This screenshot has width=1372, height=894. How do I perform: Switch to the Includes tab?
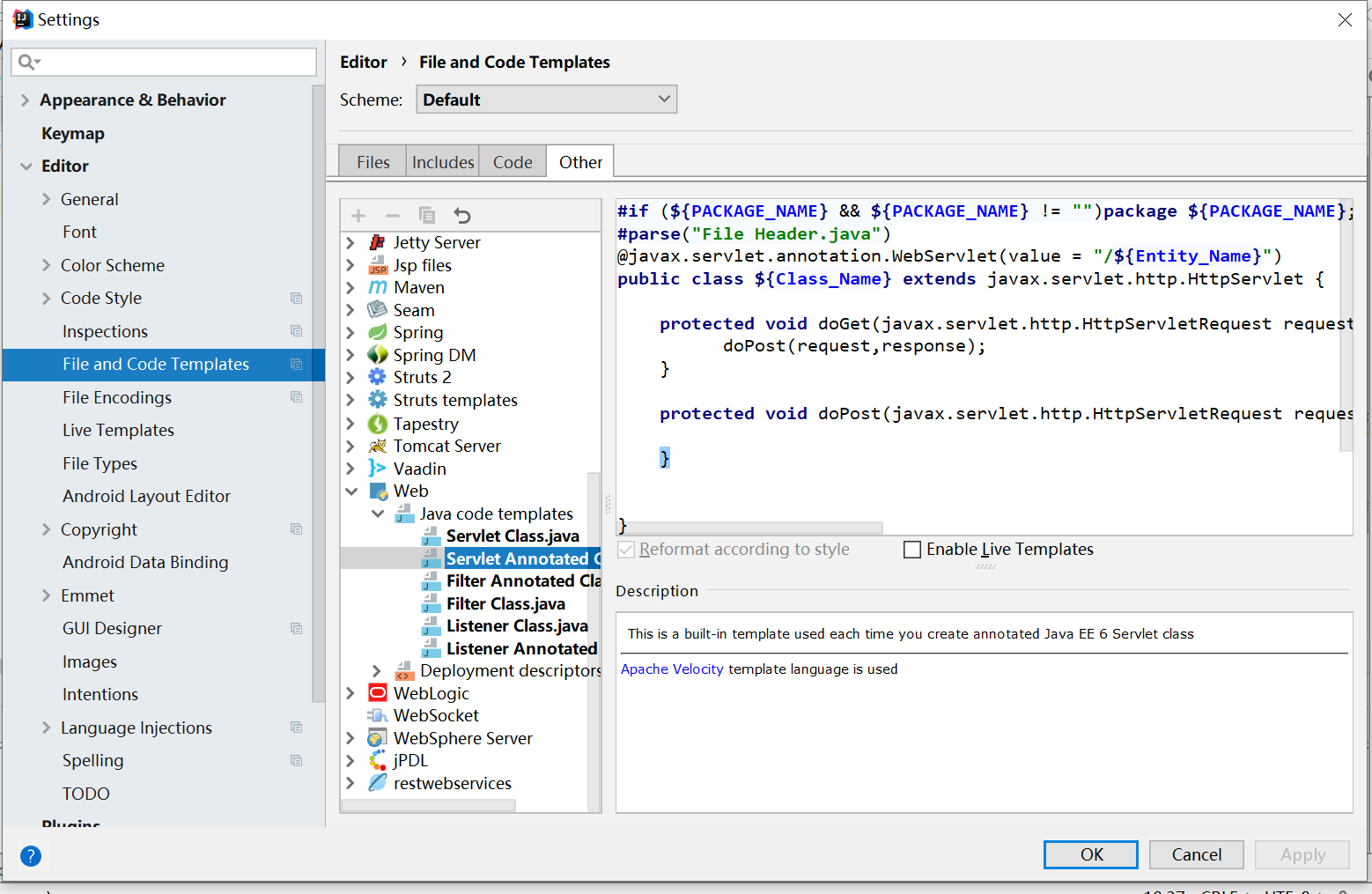coord(443,162)
